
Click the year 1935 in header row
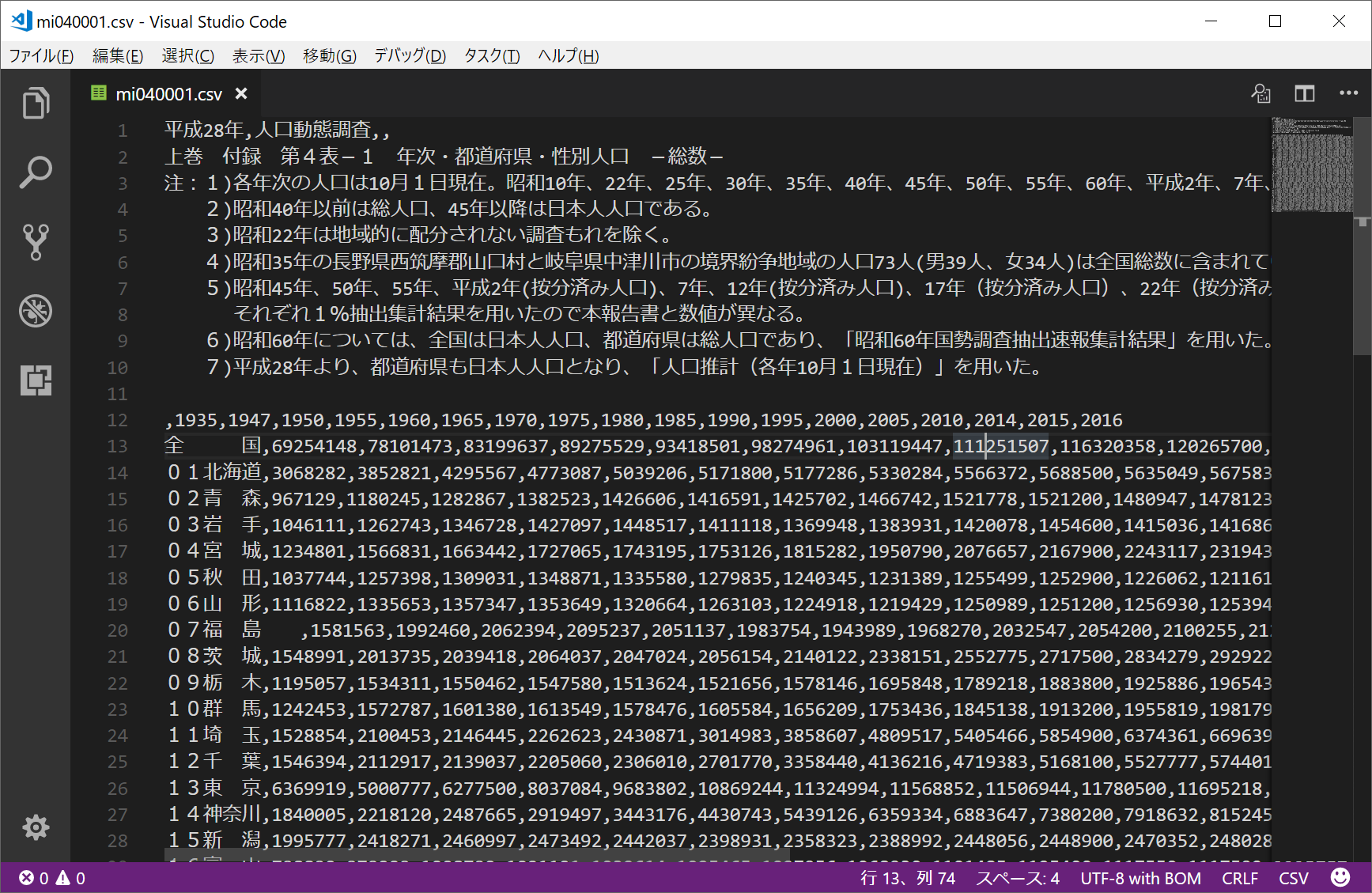click(196, 420)
